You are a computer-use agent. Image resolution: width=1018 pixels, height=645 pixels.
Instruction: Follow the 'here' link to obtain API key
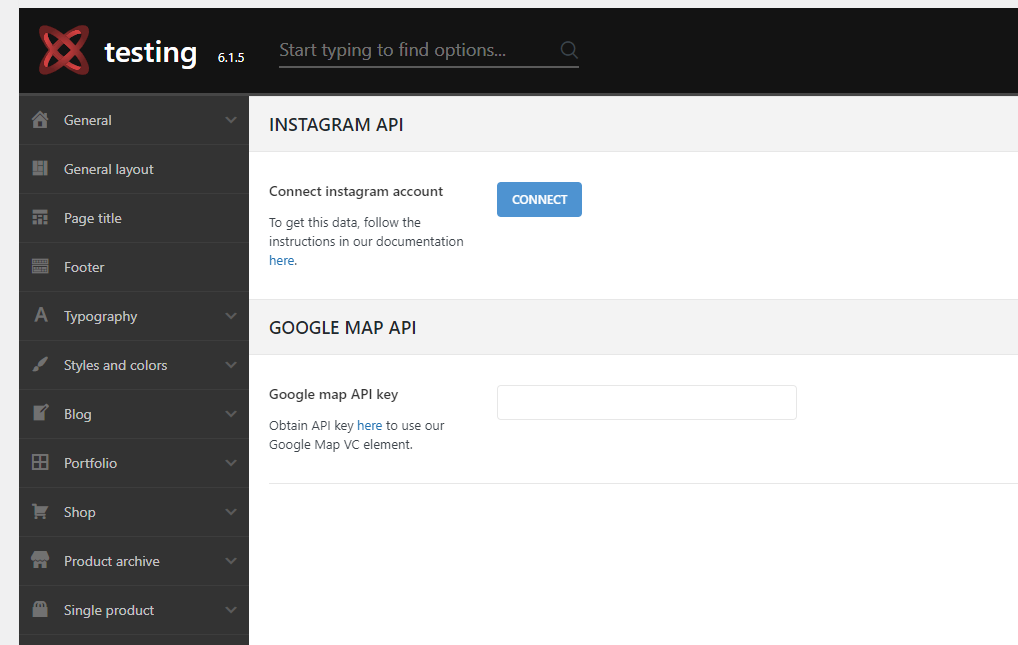369,425
